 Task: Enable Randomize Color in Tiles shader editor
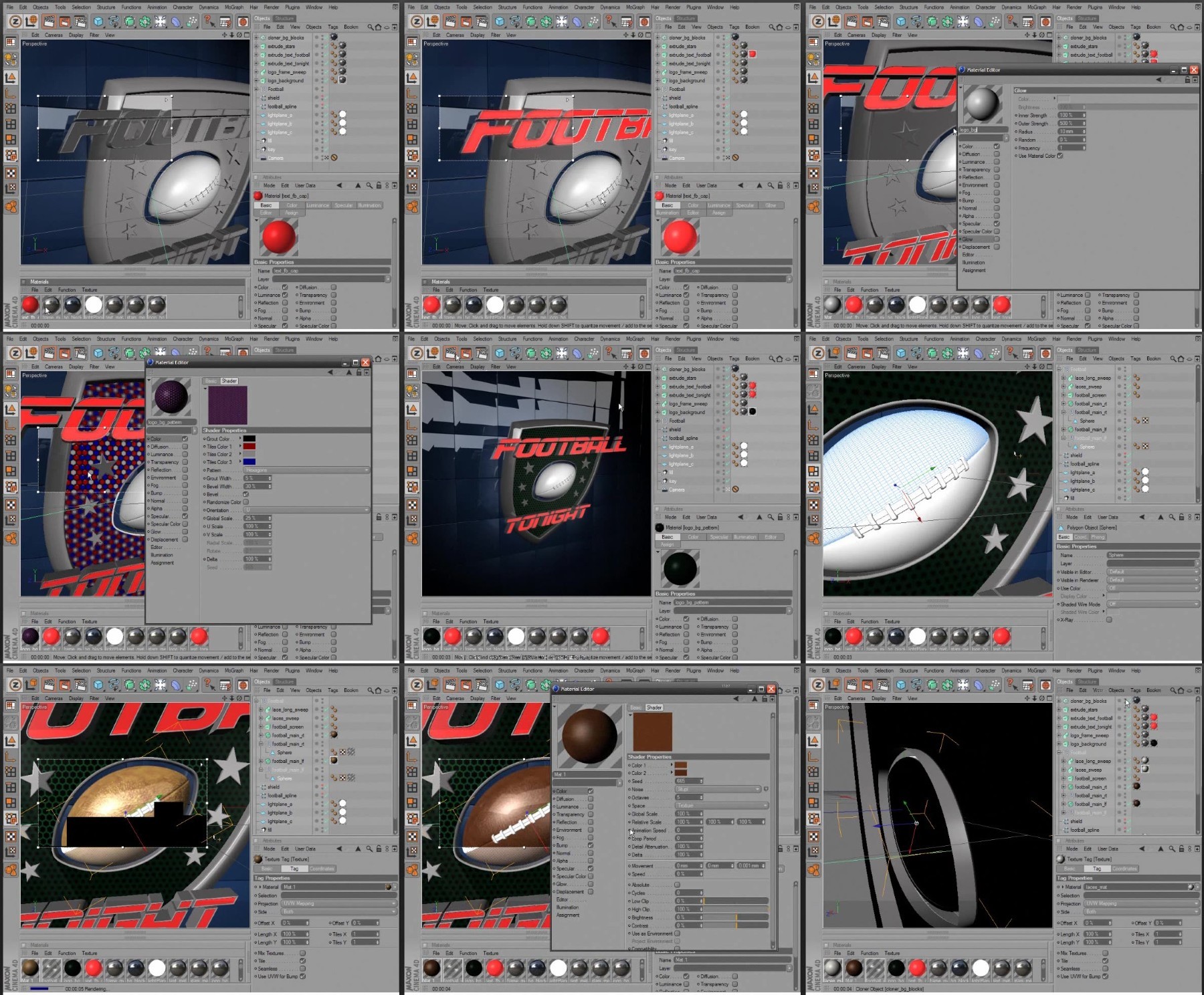(x=245, y=502)
